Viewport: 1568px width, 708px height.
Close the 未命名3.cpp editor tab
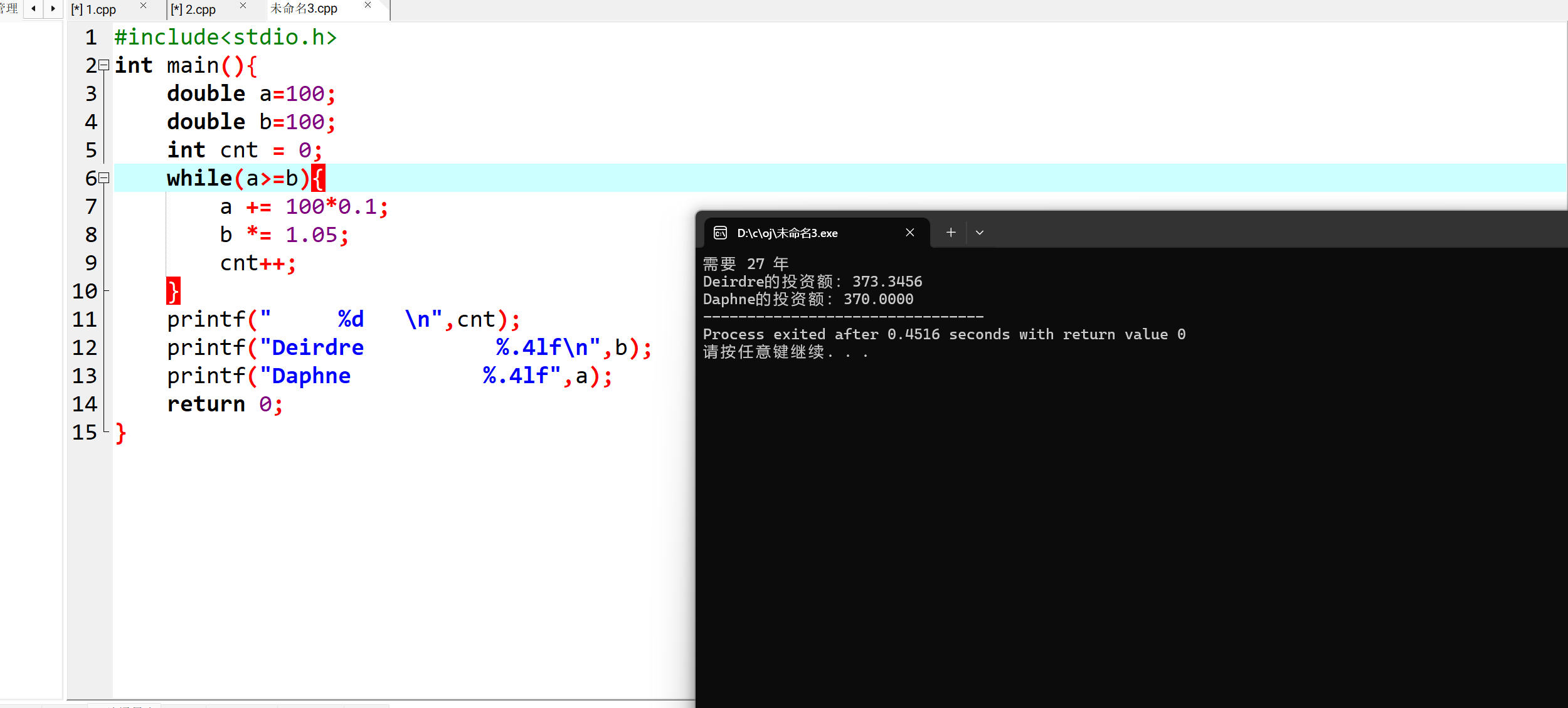tap(368, 5)
